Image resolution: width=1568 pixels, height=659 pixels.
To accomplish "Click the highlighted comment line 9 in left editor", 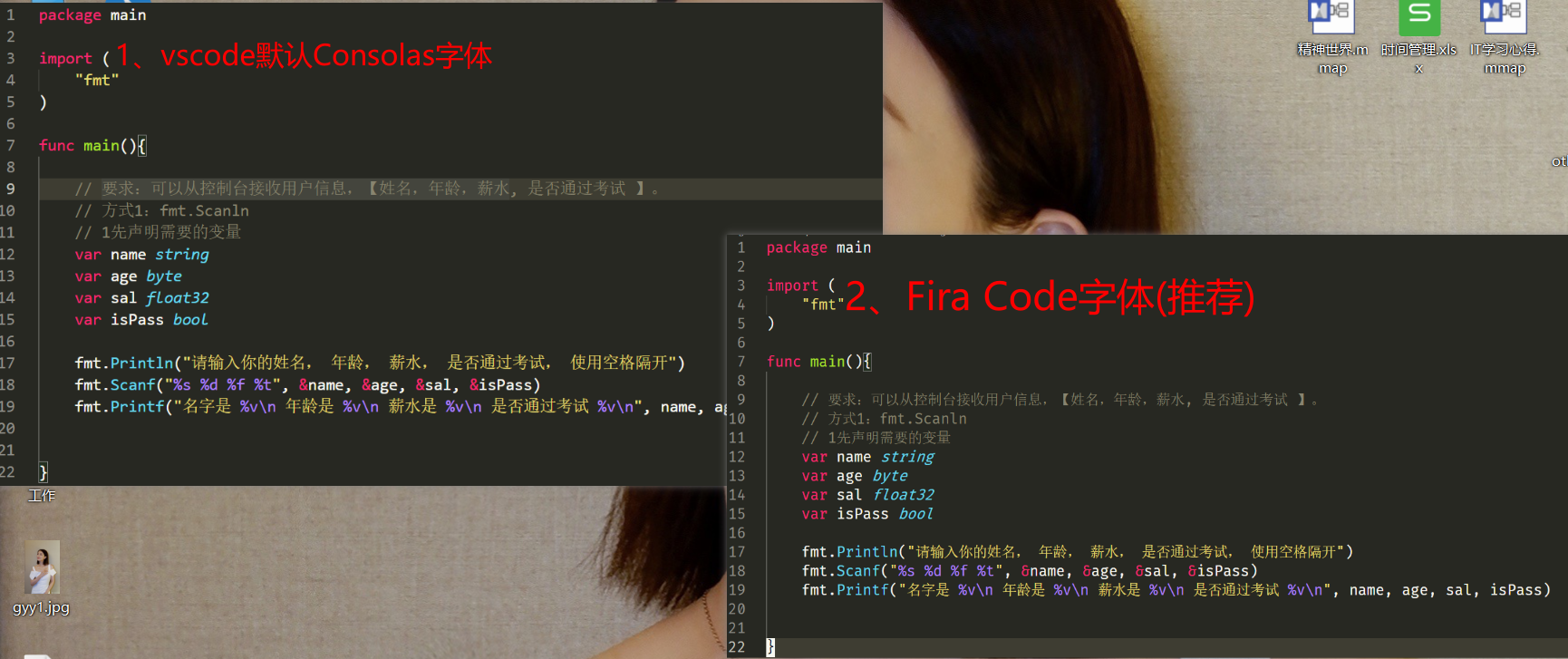I will (x=367, y=189).
